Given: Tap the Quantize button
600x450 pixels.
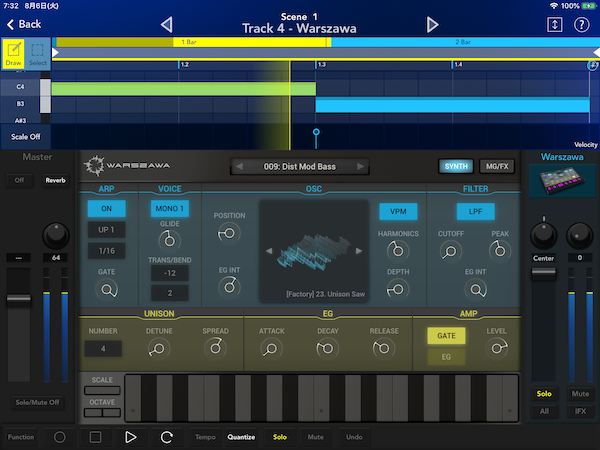Looking at the screenshot, I should coord(241,437).
